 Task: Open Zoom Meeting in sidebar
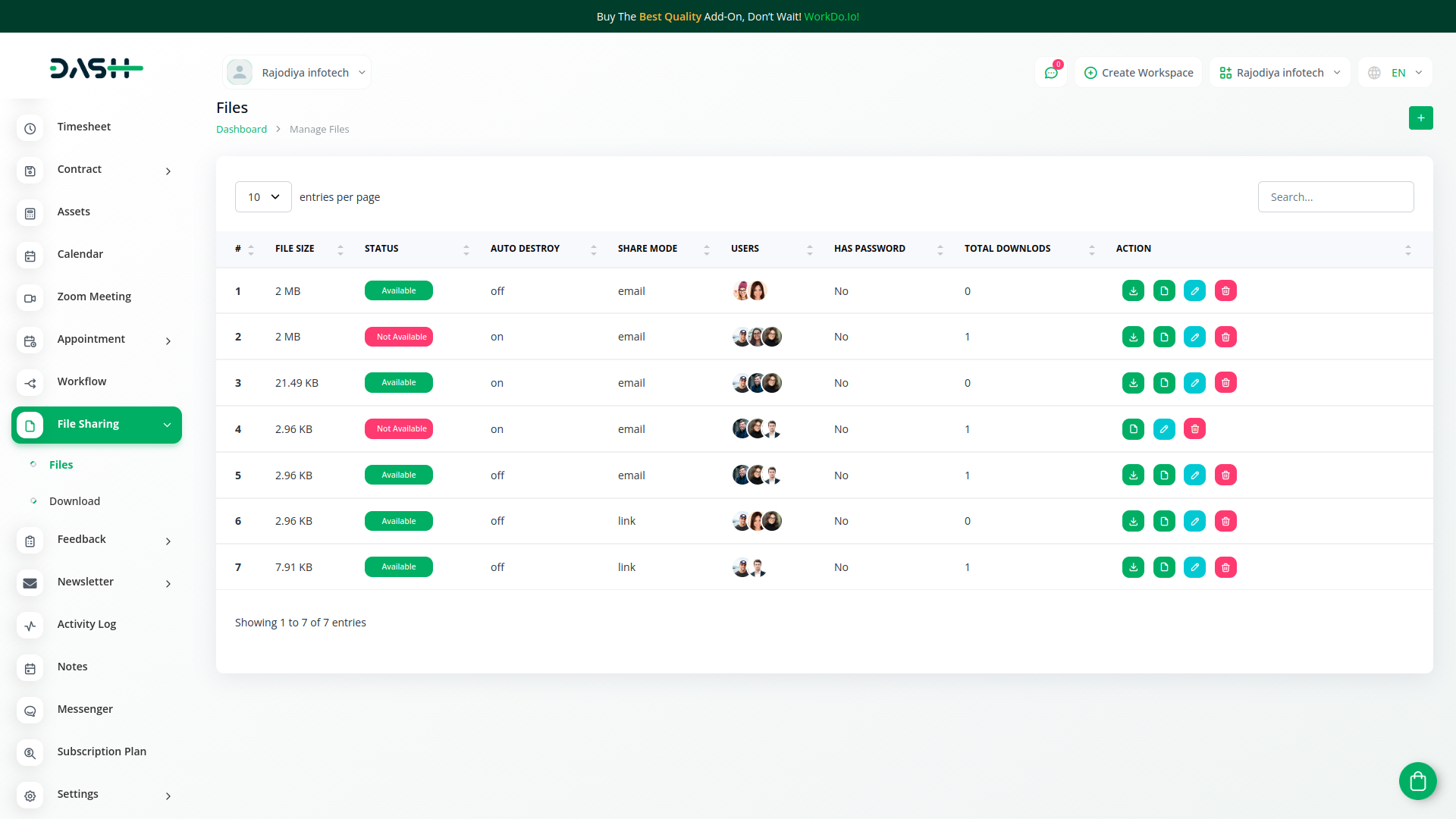[x=94, y=297]
